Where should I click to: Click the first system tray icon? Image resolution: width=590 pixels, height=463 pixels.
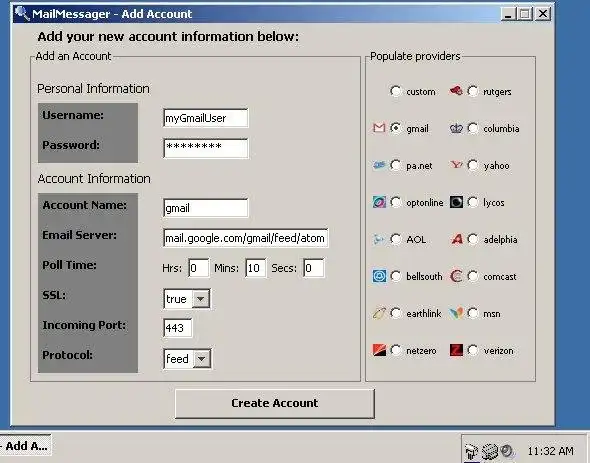point(471,451)
